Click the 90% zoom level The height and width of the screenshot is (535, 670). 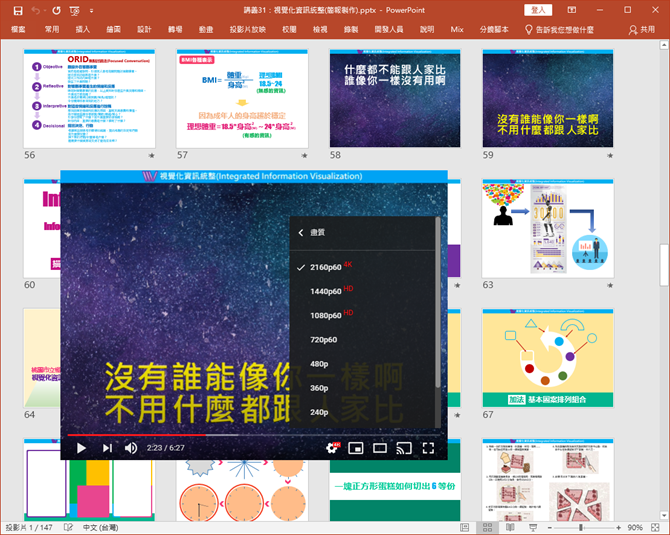[x=635, y=528]
